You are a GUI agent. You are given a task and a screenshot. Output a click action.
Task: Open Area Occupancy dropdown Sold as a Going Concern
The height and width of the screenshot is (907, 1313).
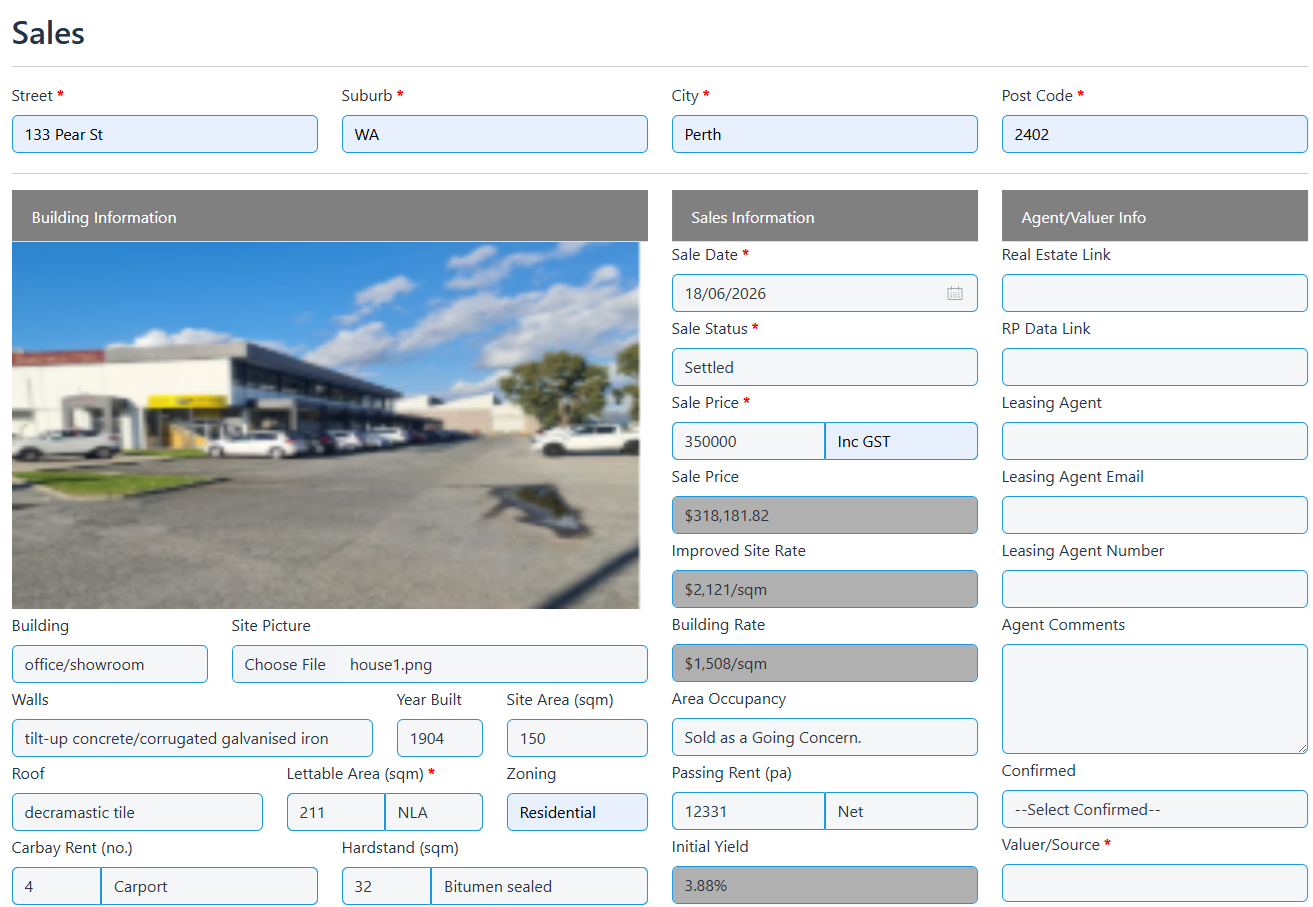click(825, 737)
